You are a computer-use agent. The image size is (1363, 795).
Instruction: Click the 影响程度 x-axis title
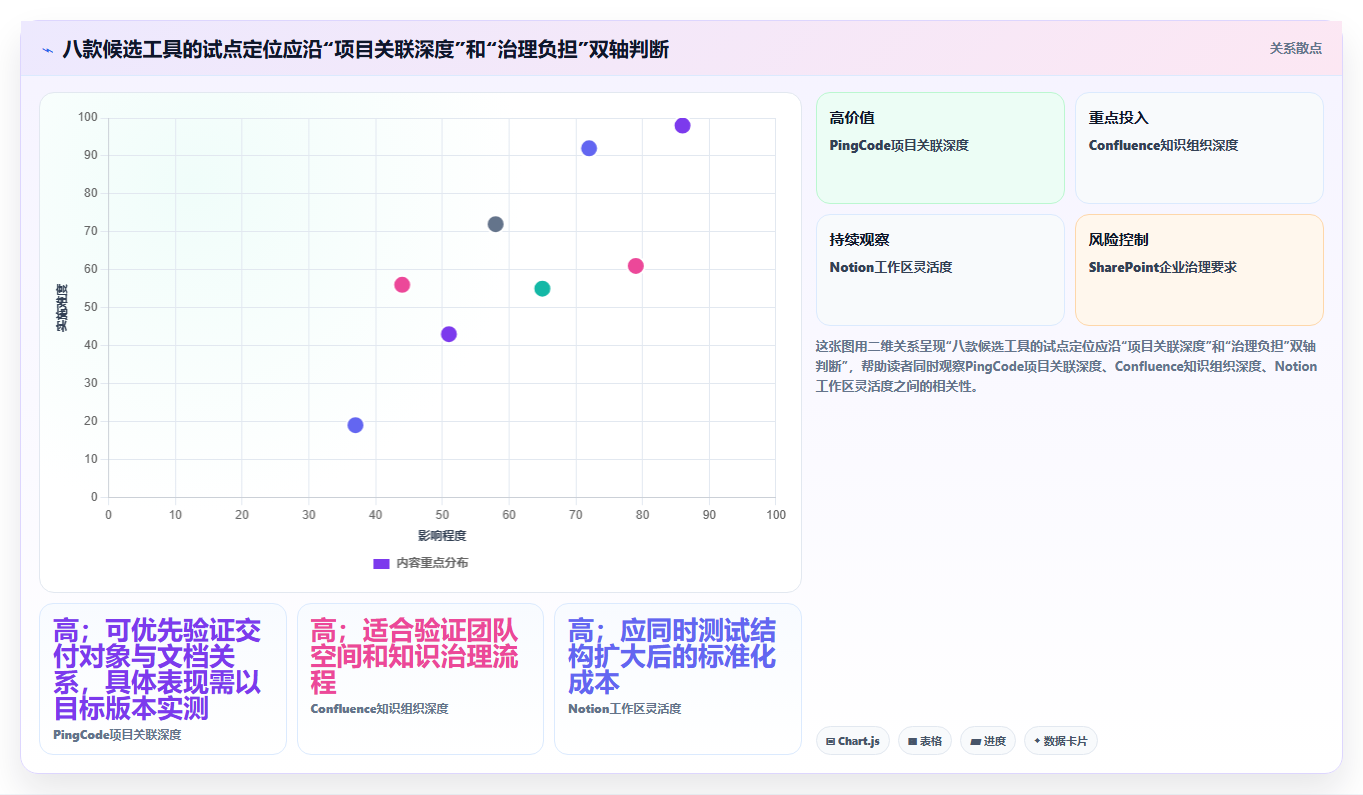tap(442, 536)
